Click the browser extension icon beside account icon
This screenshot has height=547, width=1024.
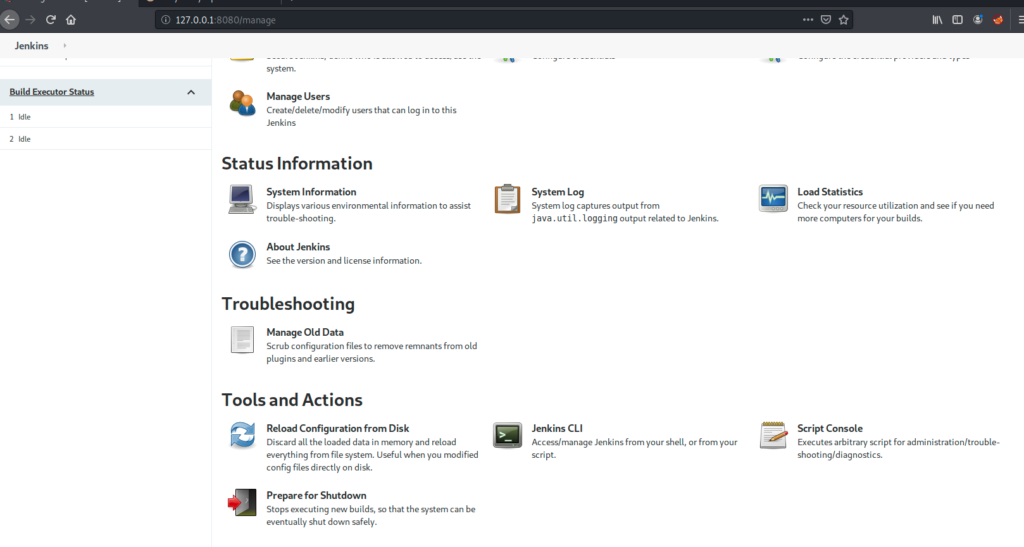[x=998, y=20]
